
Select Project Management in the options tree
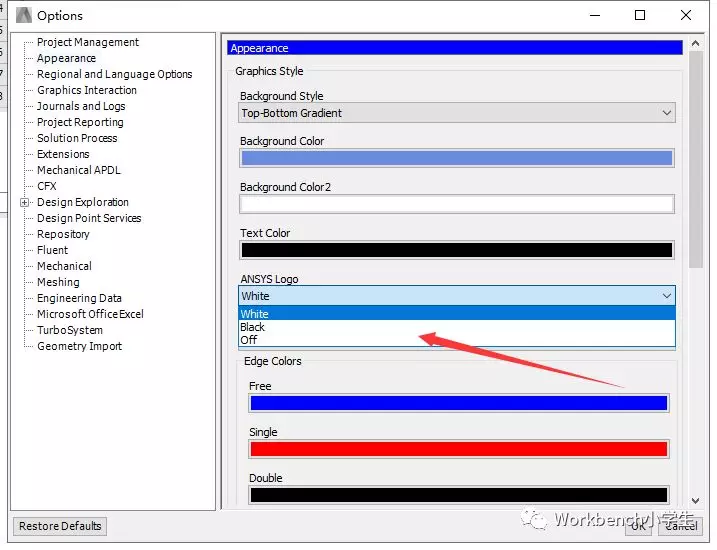coord(88,42)
